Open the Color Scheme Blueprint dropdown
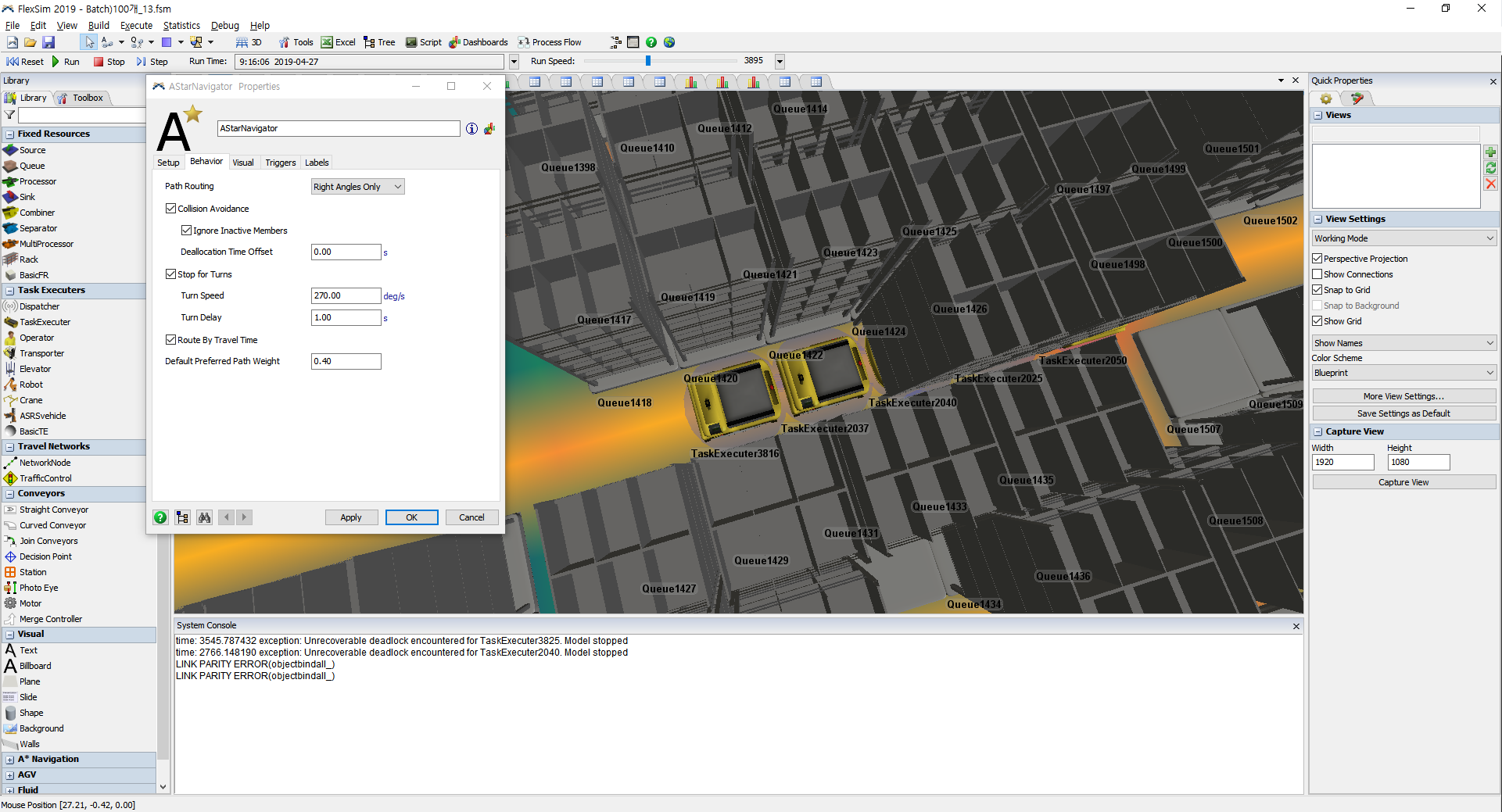This screenshot has width=1502, height=812. (1403, 373)
